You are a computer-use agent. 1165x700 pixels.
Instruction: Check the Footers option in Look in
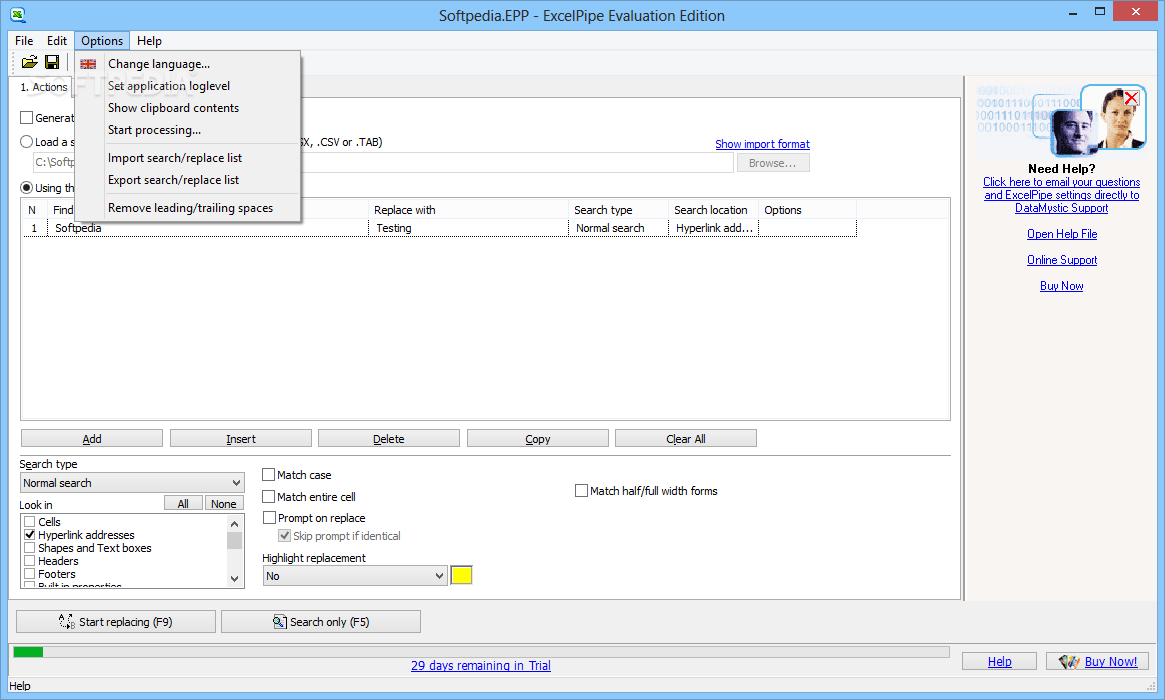coord(30,574)
